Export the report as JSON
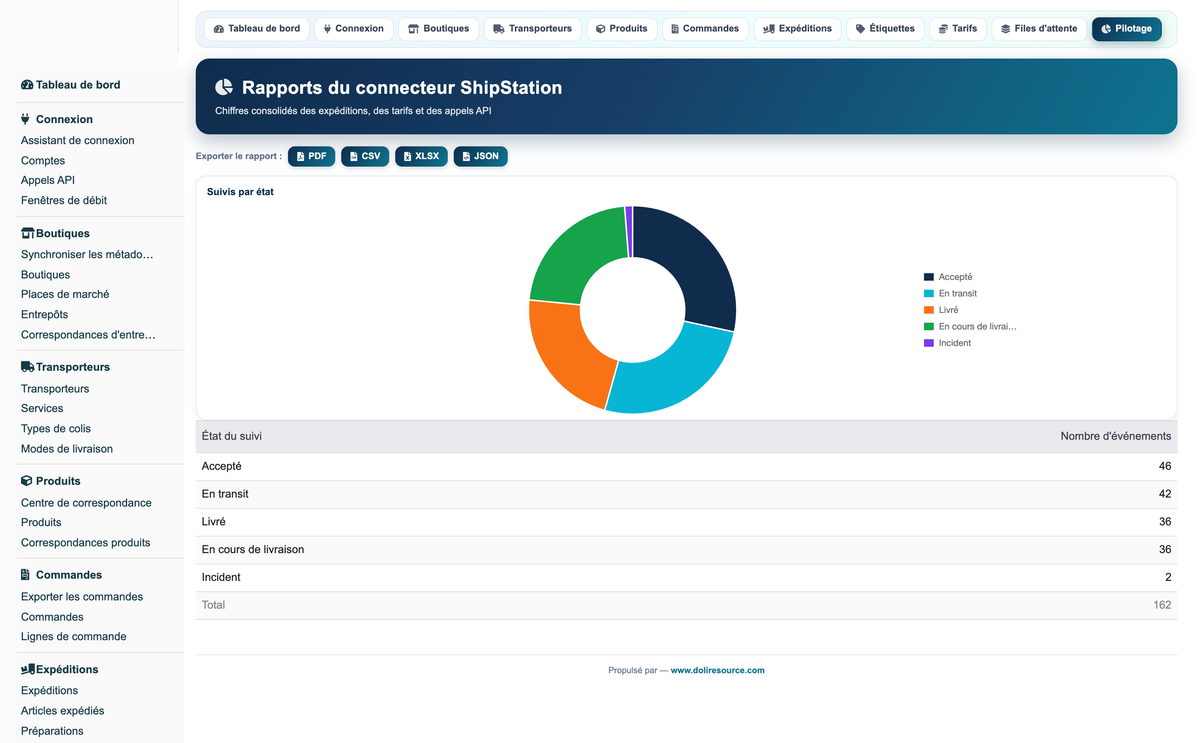Image resolution: width=1200 pixels, height=743 pixels. (481, 156)
